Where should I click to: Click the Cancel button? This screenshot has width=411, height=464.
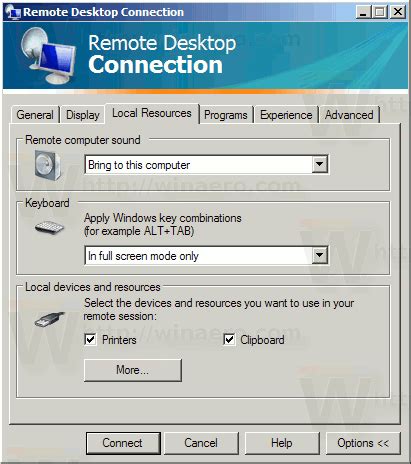(201, 443)
